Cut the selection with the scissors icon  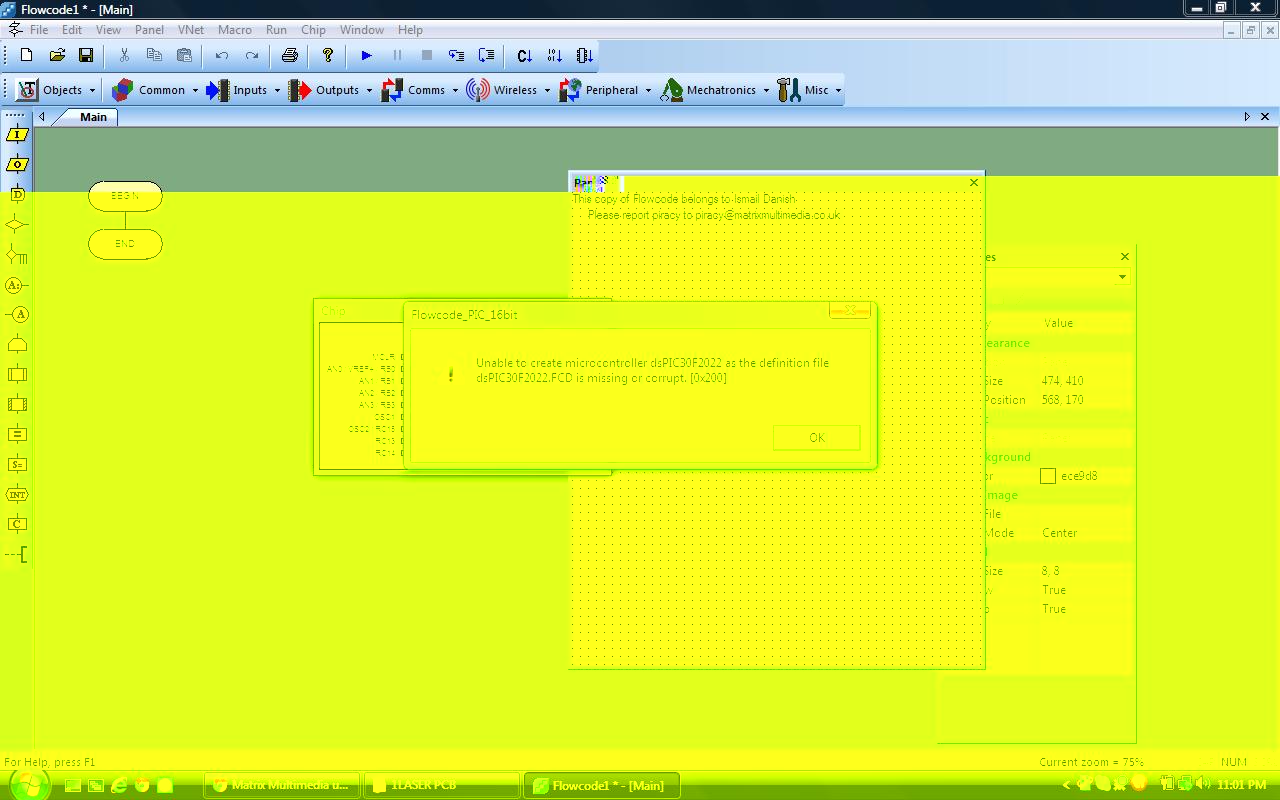pos(124,55)
